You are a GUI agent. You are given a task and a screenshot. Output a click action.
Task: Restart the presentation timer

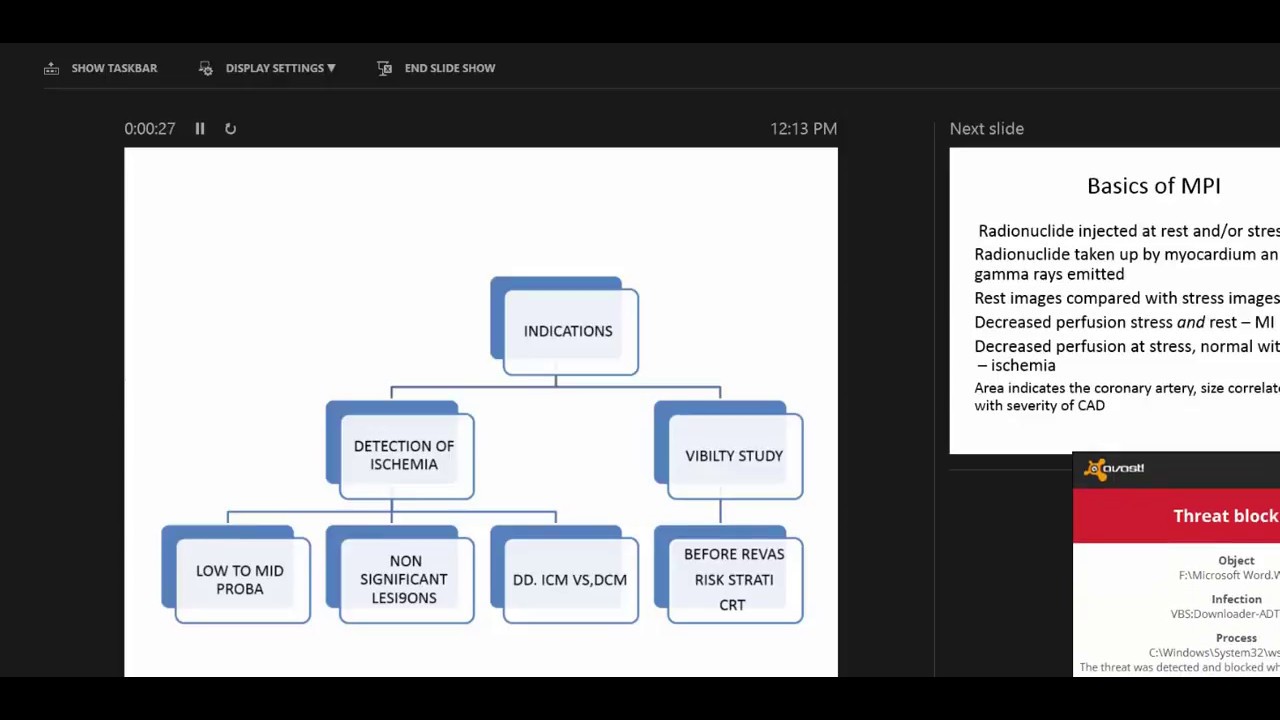(x=230, y=128)
